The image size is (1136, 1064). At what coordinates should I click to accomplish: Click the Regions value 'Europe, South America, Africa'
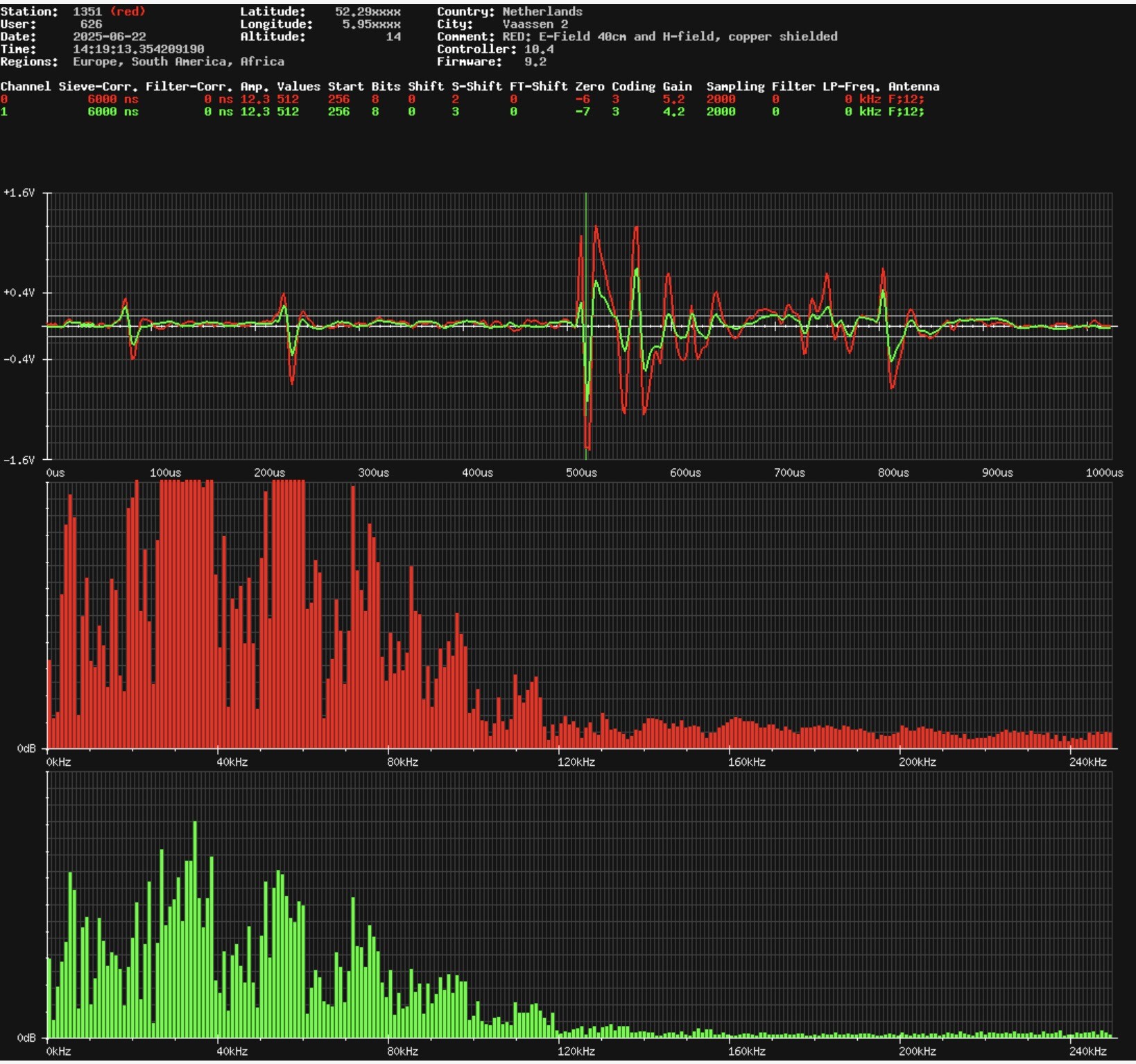click(x=178, y=62)
